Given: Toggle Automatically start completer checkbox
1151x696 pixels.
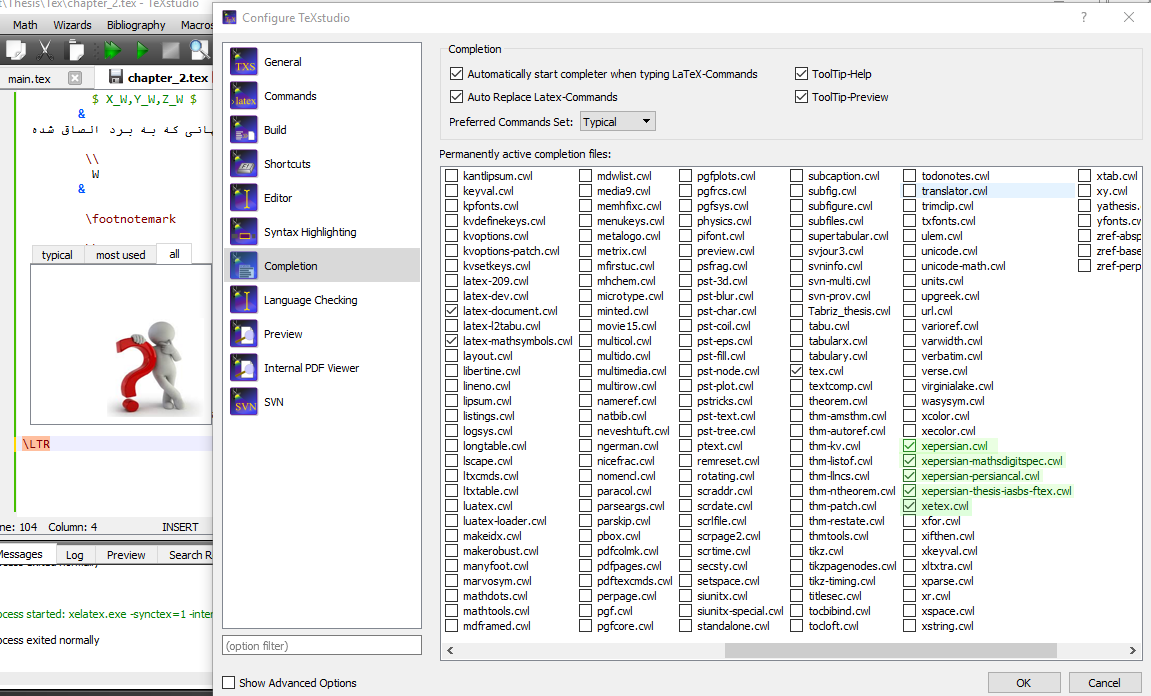Looking at the screenshot, I should coord(457,73).
